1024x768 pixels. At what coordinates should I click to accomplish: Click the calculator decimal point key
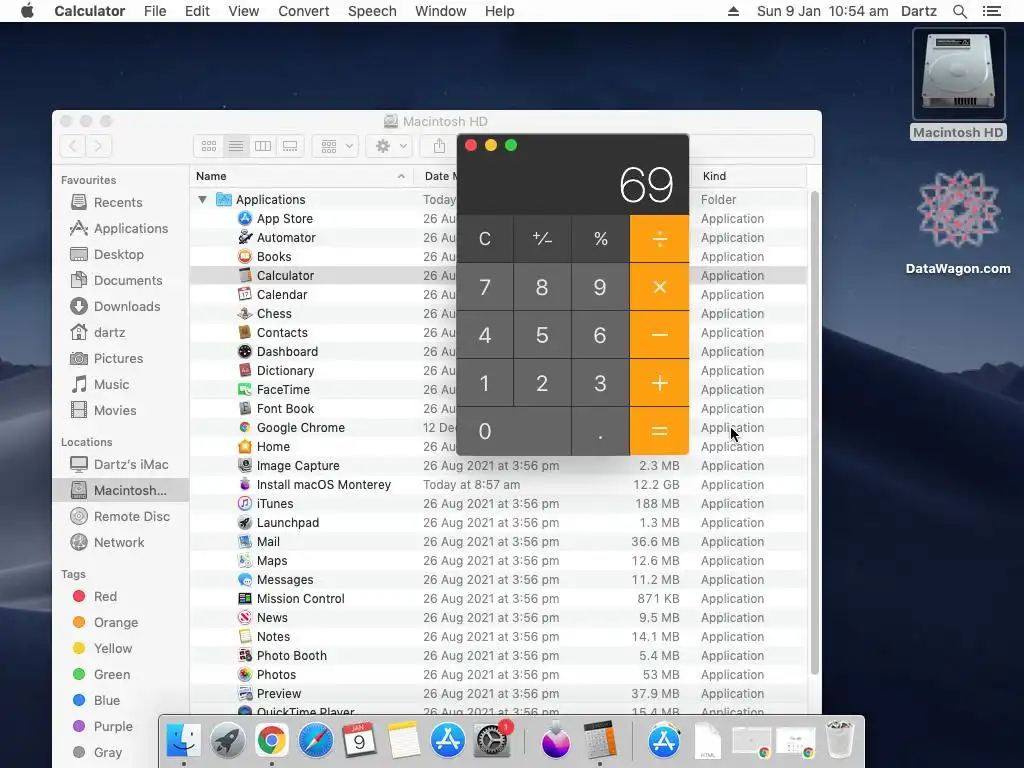[600, 431]
